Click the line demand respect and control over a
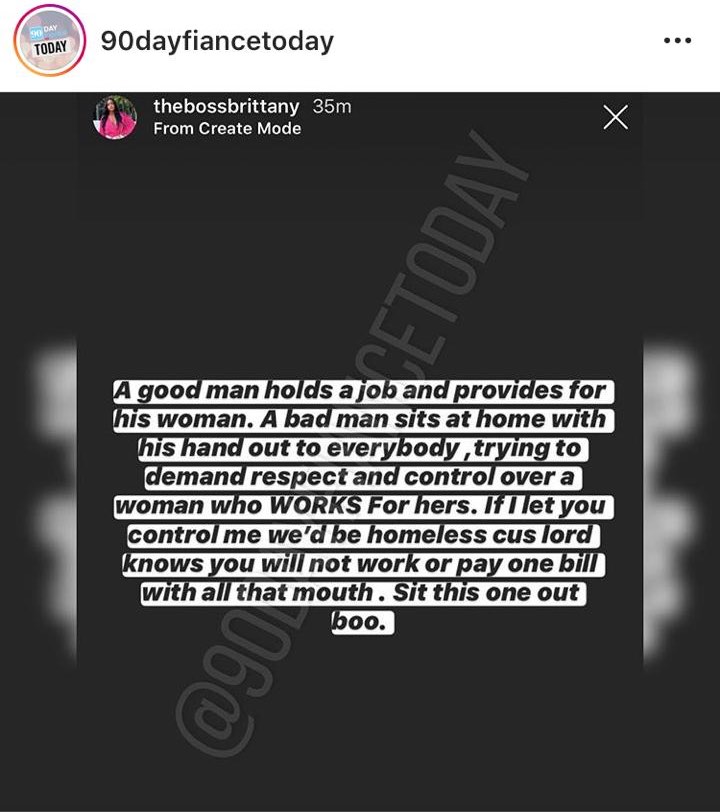The height and width of the screenshot is (812, 720). [x=363, y=477]
